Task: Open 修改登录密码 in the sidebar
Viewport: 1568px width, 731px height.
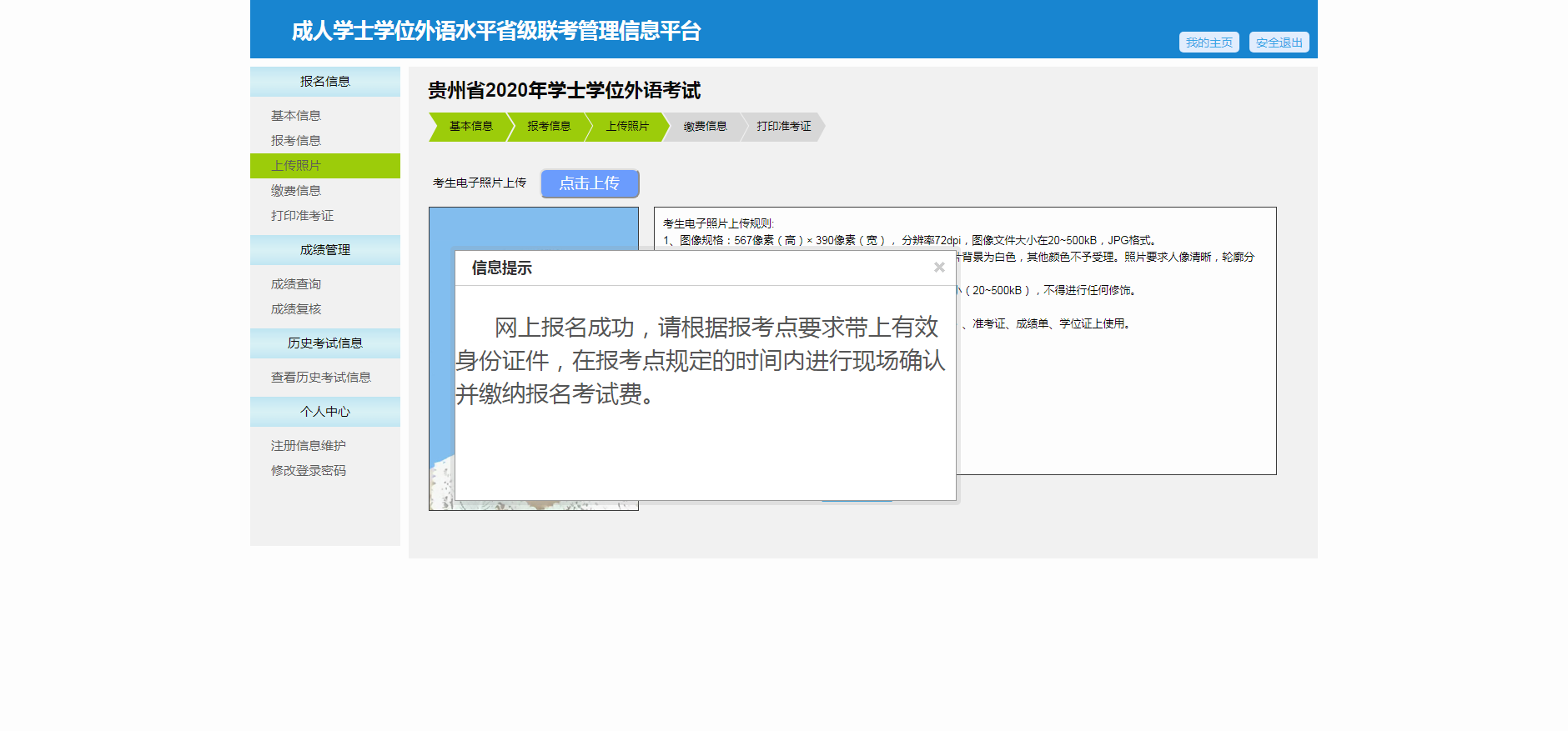Action: coord(309,471)
